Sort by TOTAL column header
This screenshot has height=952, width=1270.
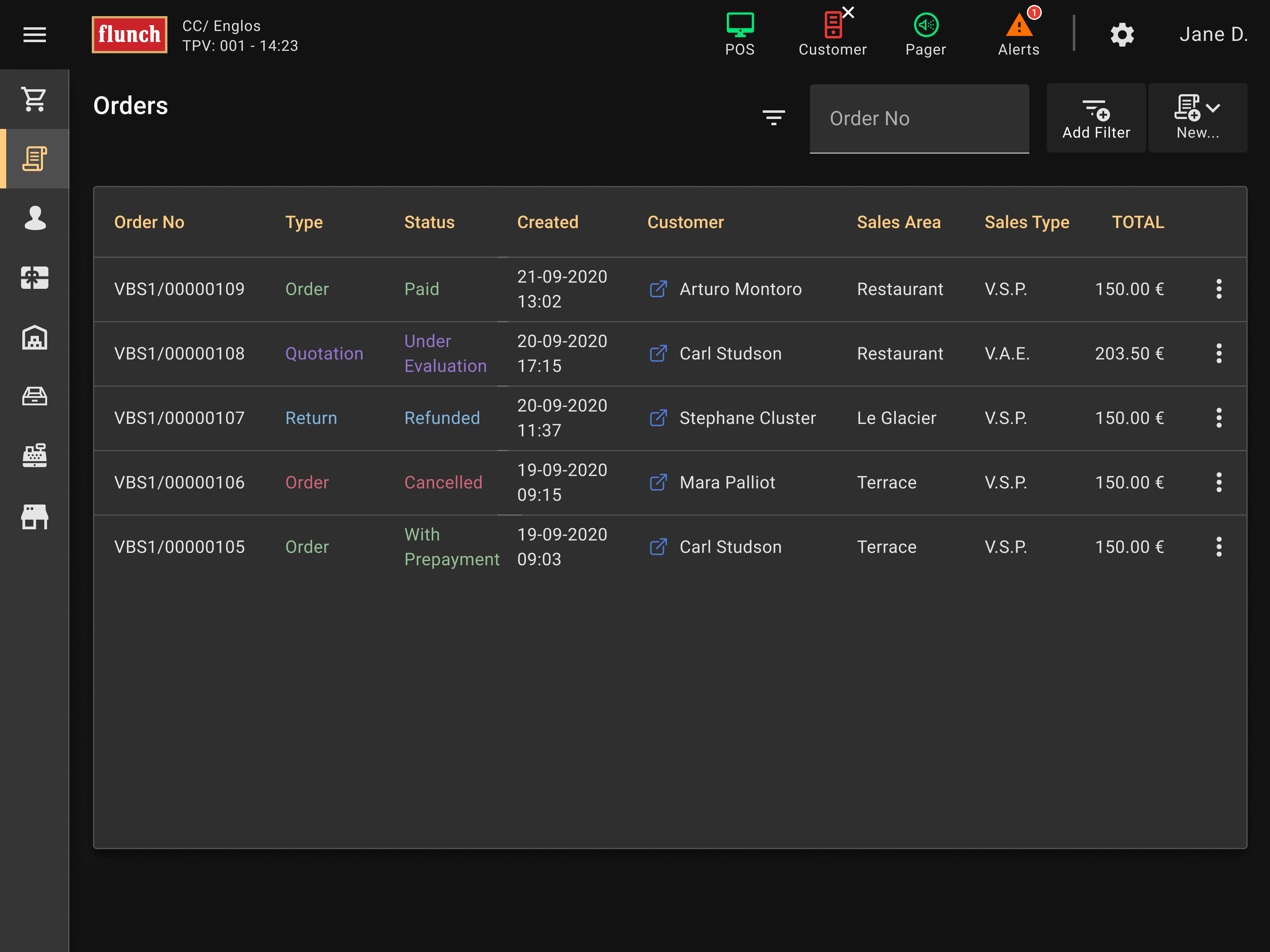[1137, 222]
